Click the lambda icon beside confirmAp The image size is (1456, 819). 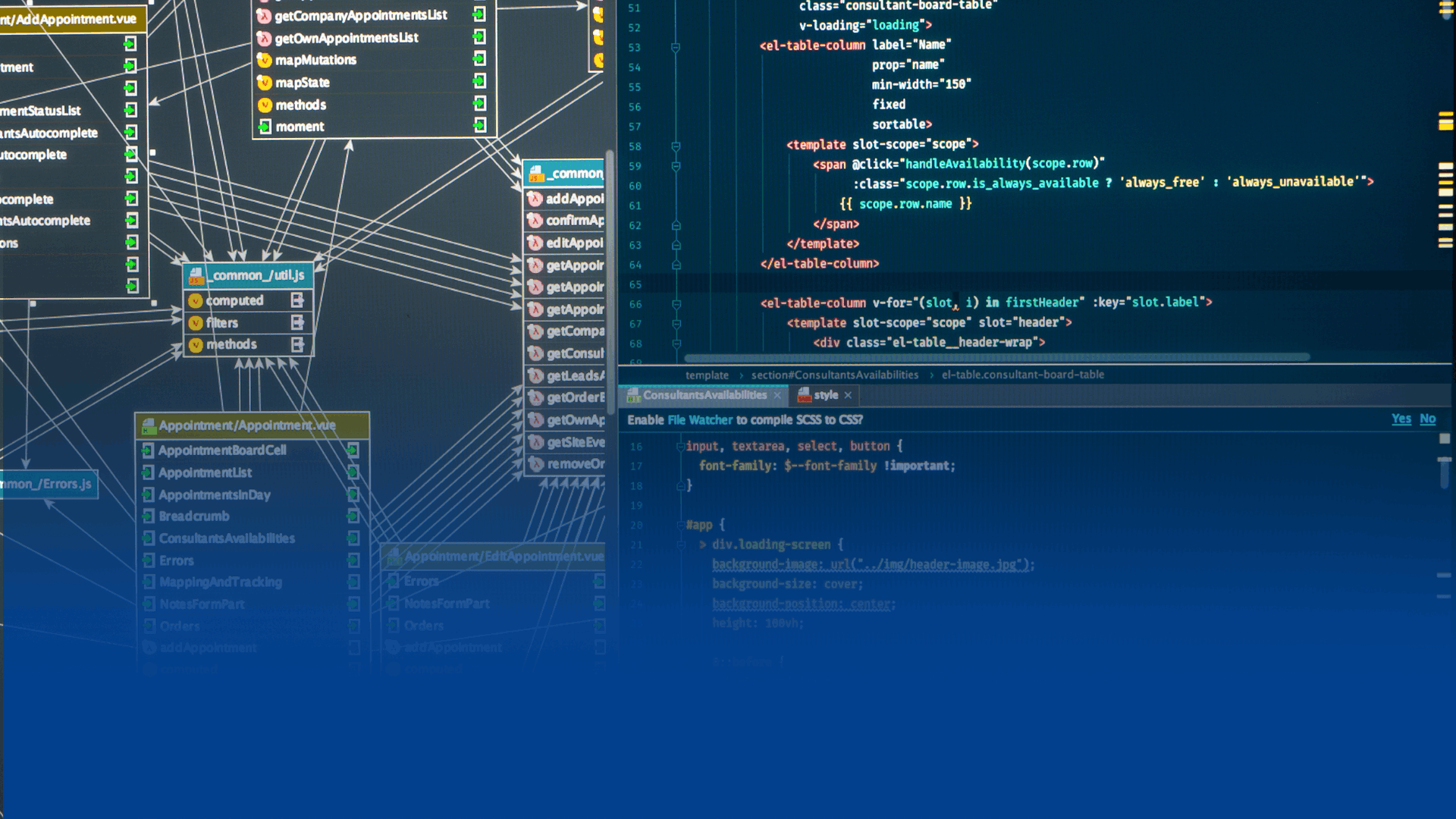535,221
